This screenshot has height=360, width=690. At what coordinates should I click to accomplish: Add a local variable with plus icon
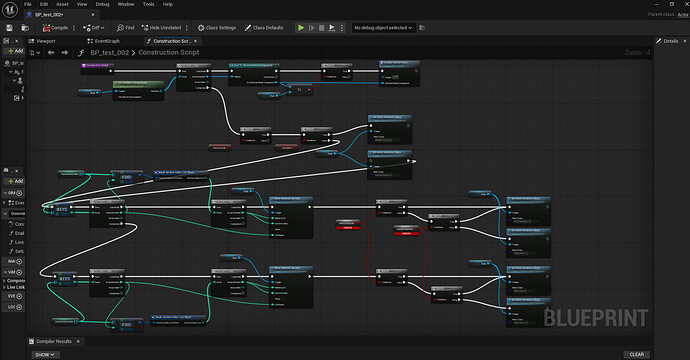pyautogui.click(x=19, y=307)
